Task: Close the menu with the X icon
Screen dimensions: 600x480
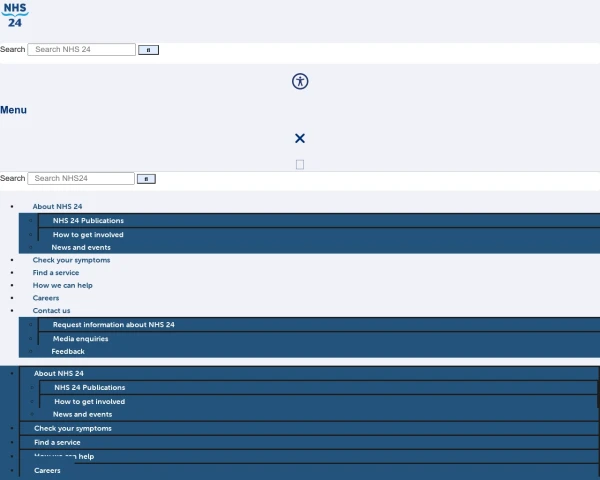Action: point(300,138)
